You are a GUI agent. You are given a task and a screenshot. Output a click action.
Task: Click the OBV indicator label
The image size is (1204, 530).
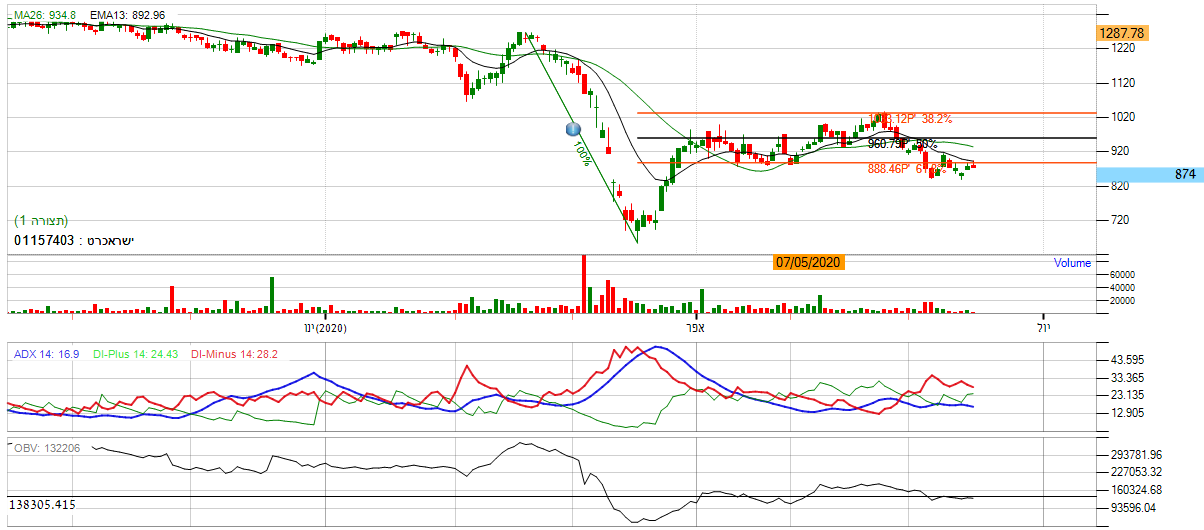point(46,447)
